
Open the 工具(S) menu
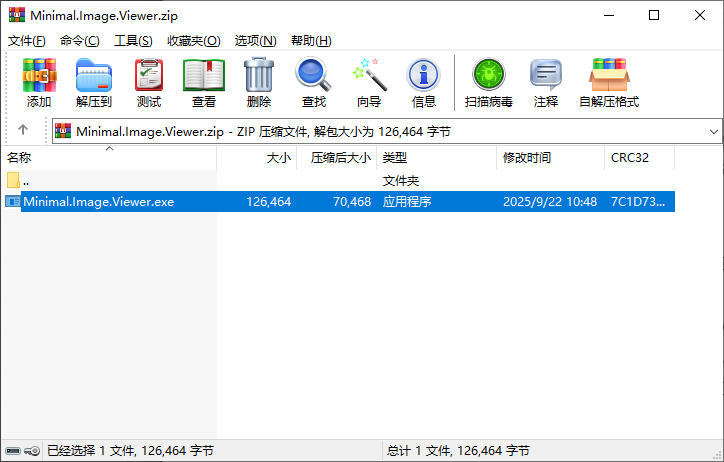pos(133,41)
